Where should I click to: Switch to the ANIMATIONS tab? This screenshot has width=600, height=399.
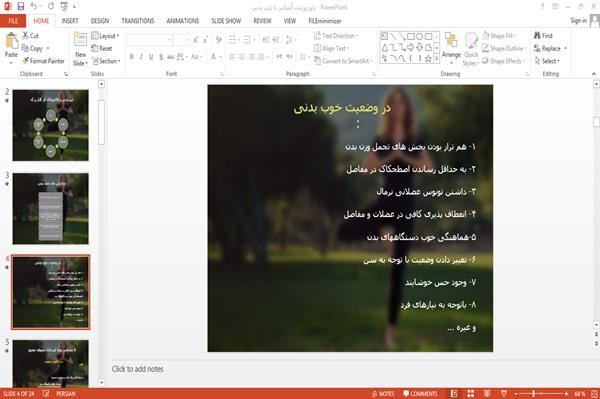[183, 21]
